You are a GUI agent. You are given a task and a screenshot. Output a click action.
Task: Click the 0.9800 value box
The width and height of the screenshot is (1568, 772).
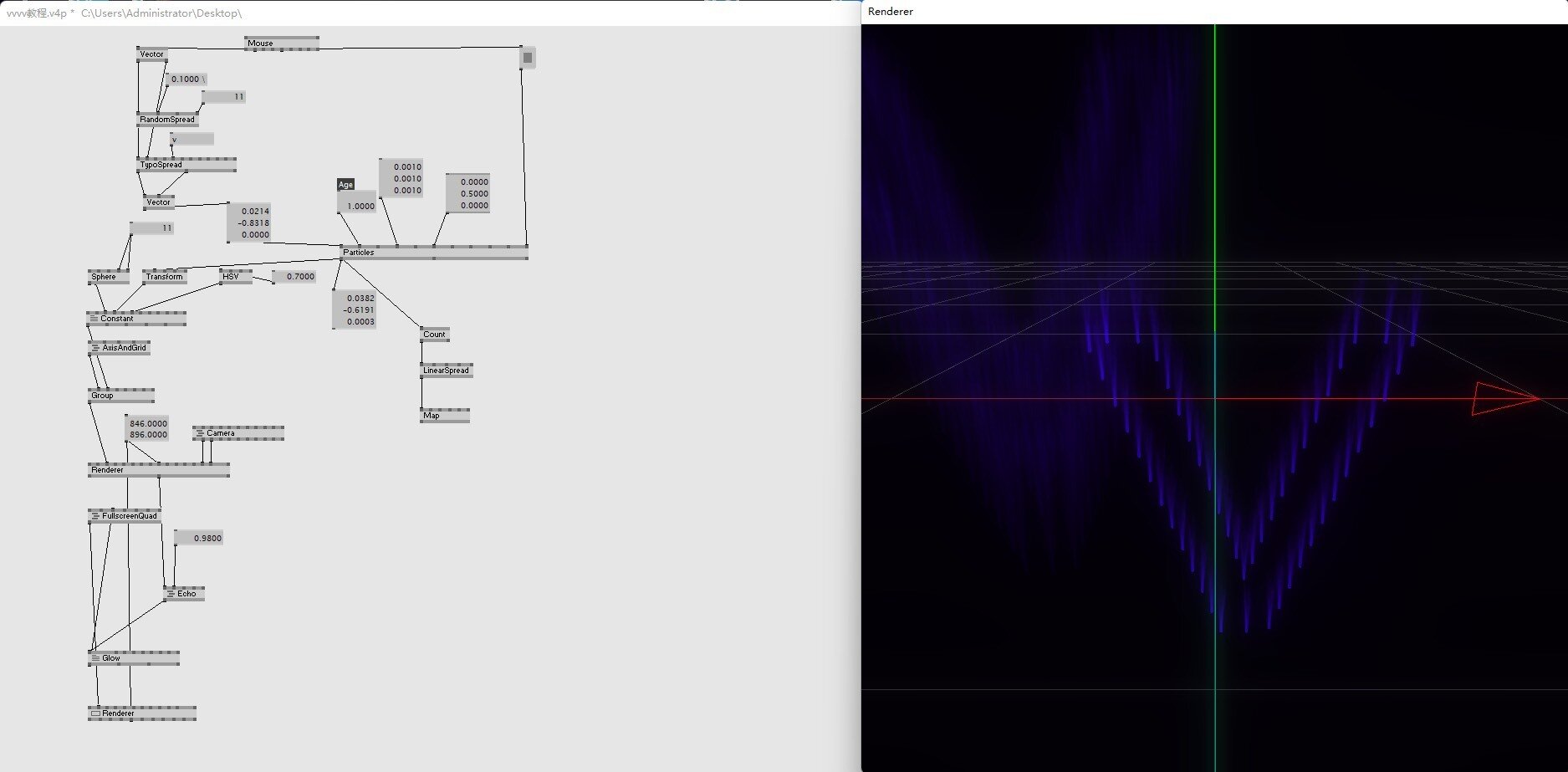198,539
